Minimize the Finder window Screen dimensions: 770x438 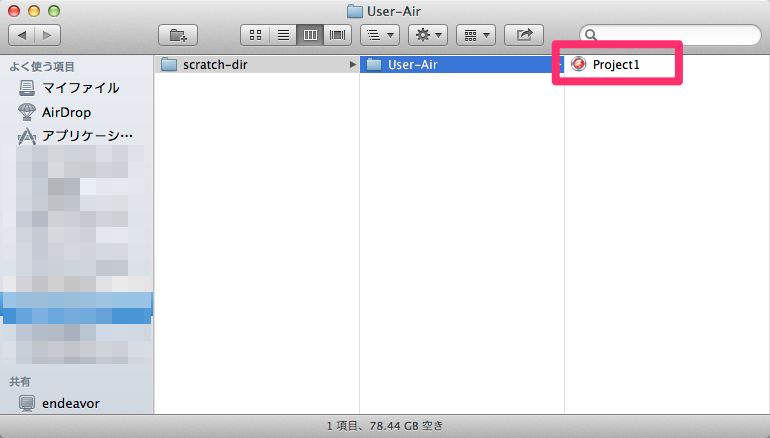coord(34,11)
